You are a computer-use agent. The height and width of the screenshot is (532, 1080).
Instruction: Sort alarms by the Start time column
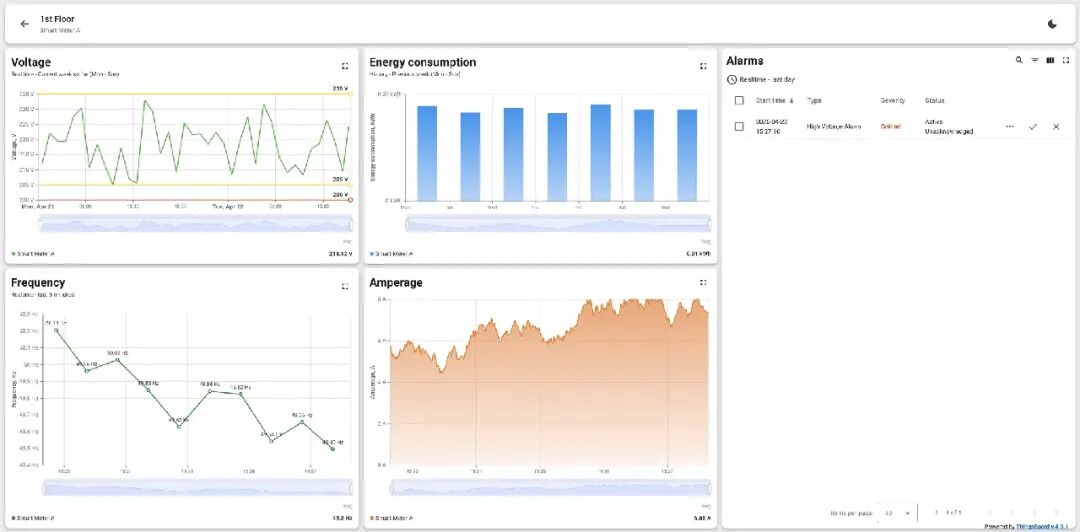click(774, 101)
